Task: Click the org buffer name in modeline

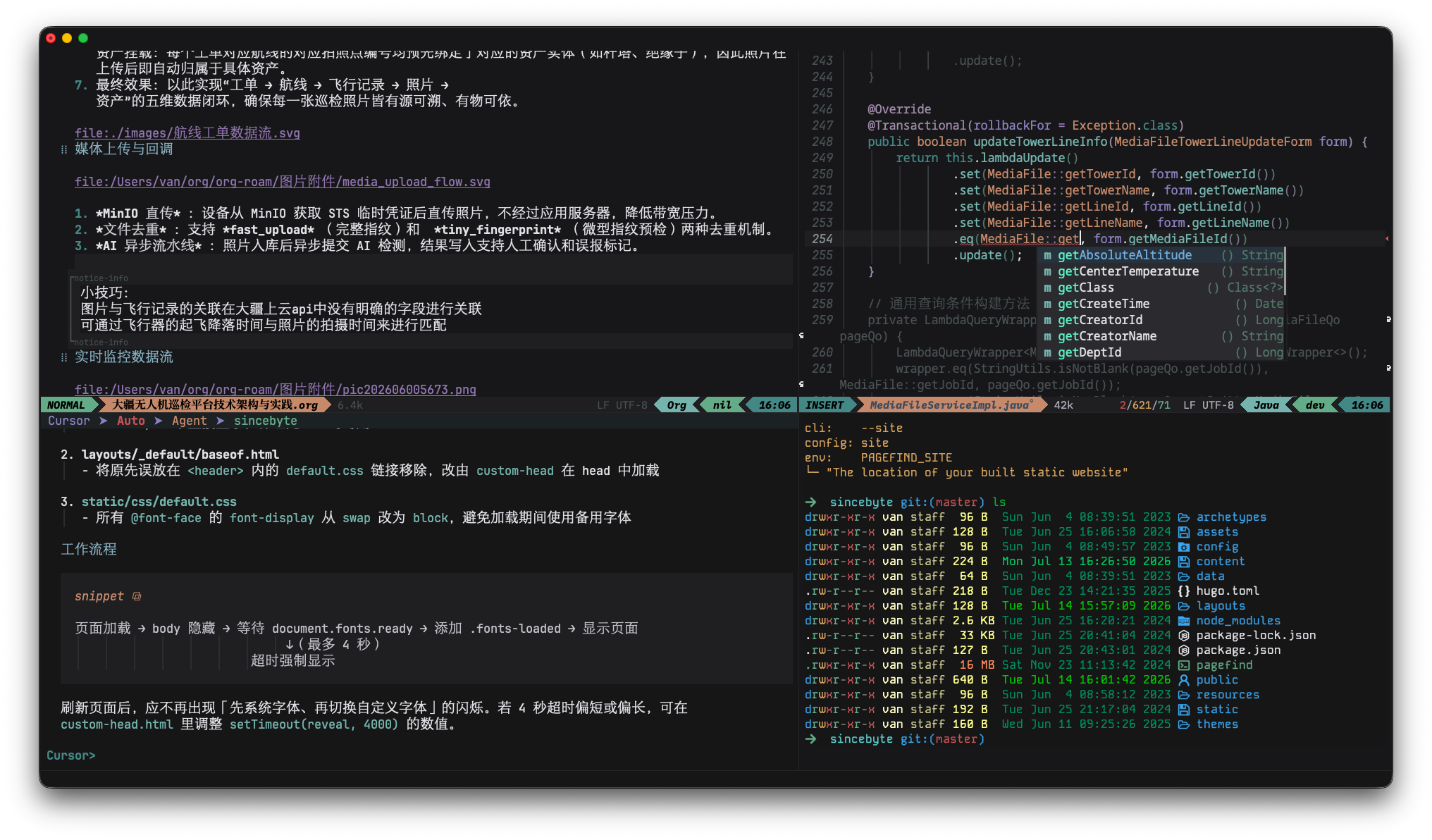Action: coord(215,405)
